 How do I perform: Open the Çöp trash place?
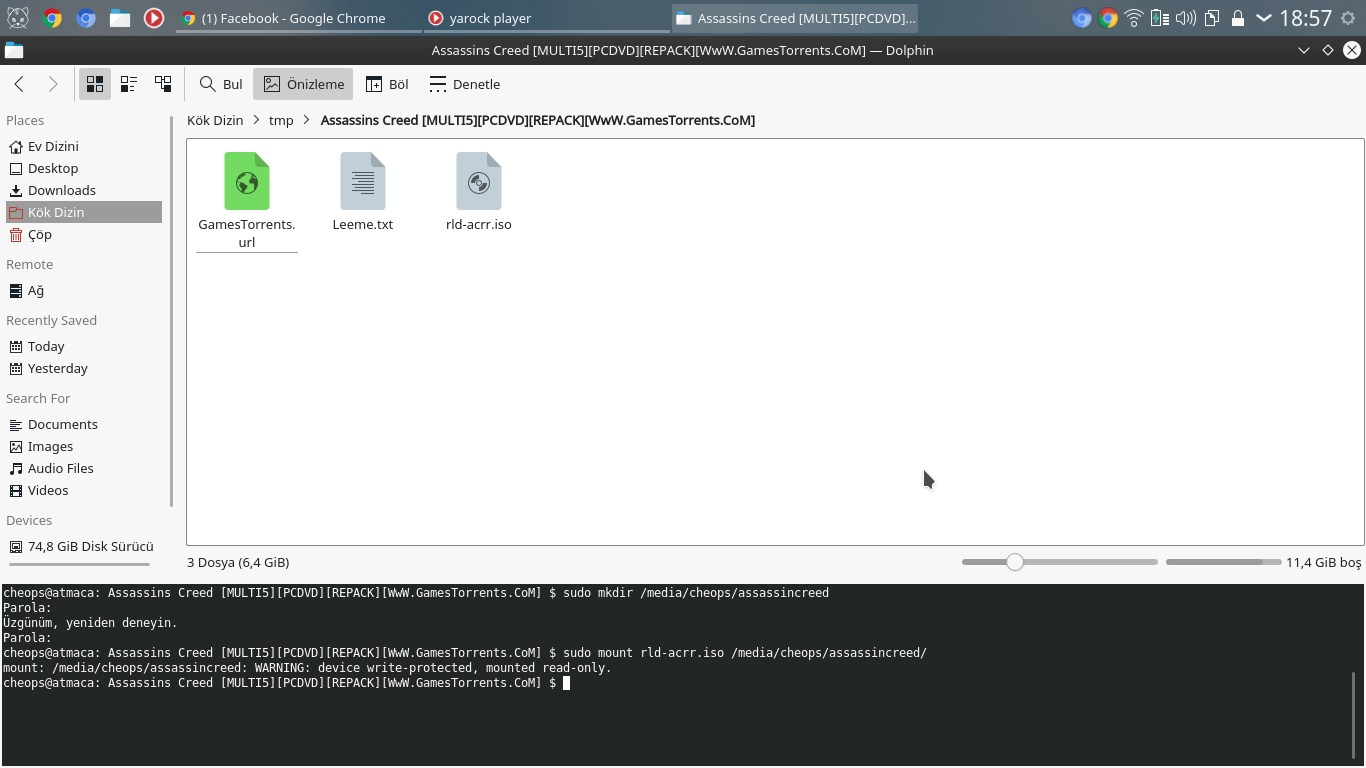[40, 234]
